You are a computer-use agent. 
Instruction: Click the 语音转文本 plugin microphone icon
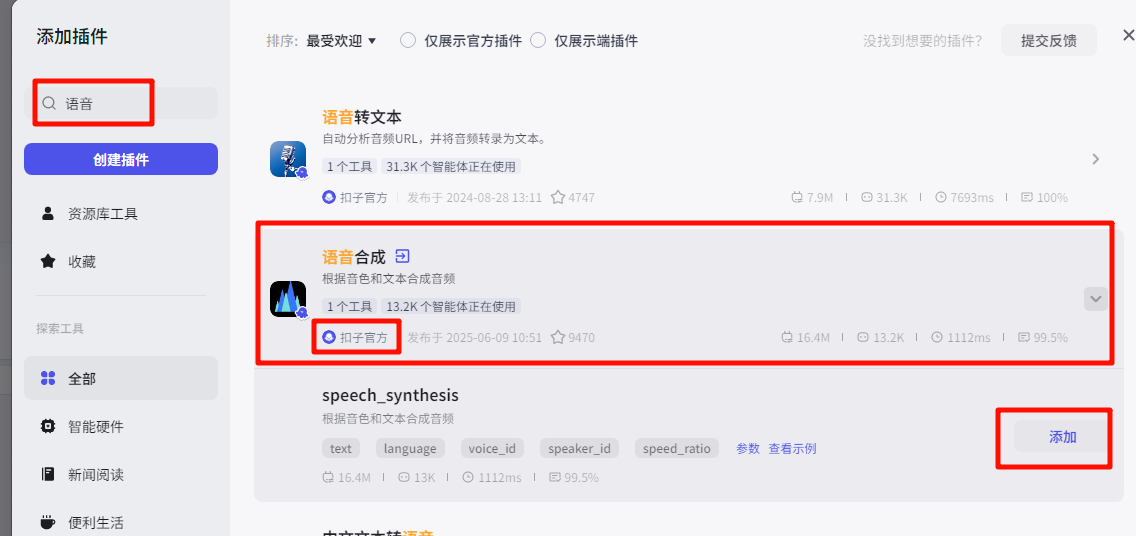(288, 159)
